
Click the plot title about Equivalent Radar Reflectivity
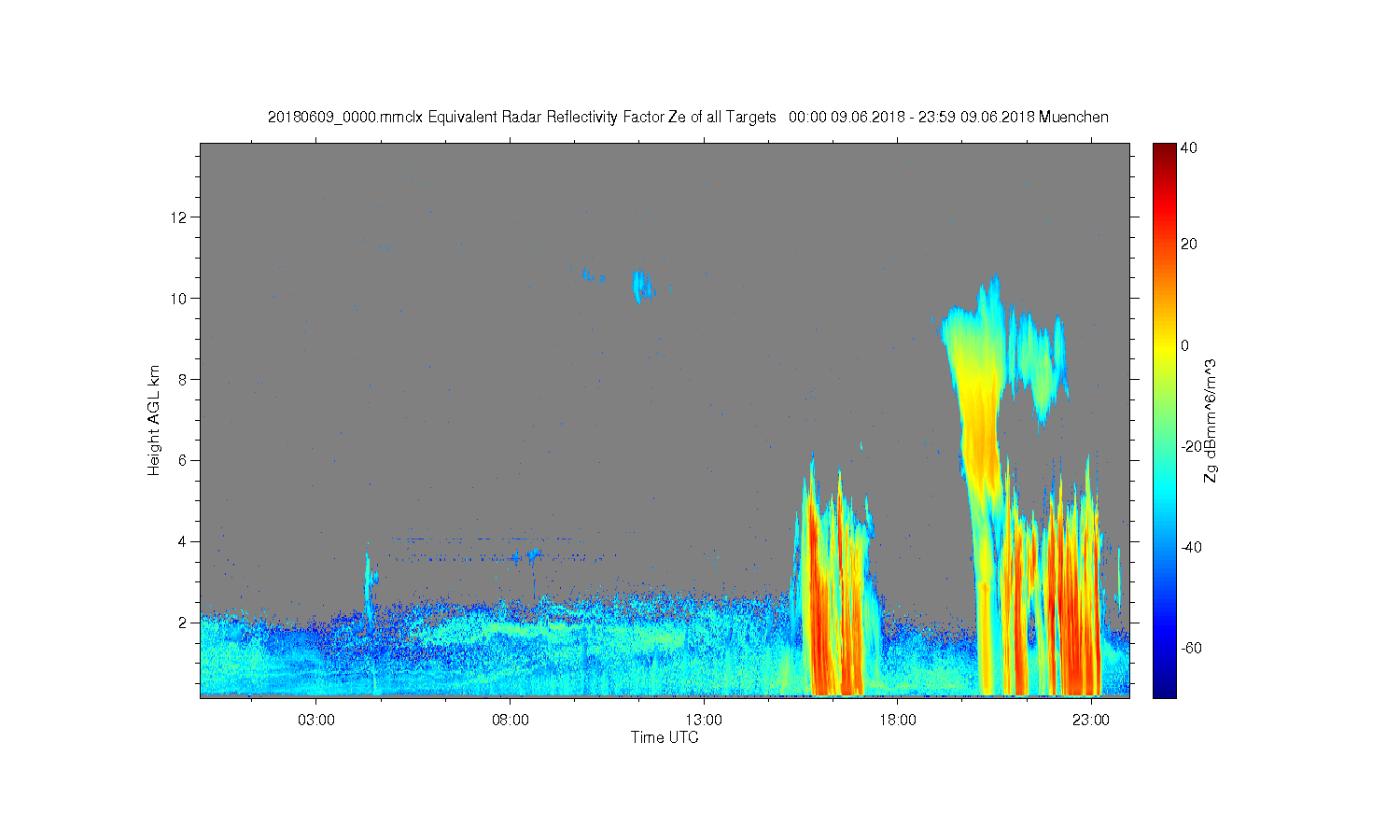pos(688,118)
